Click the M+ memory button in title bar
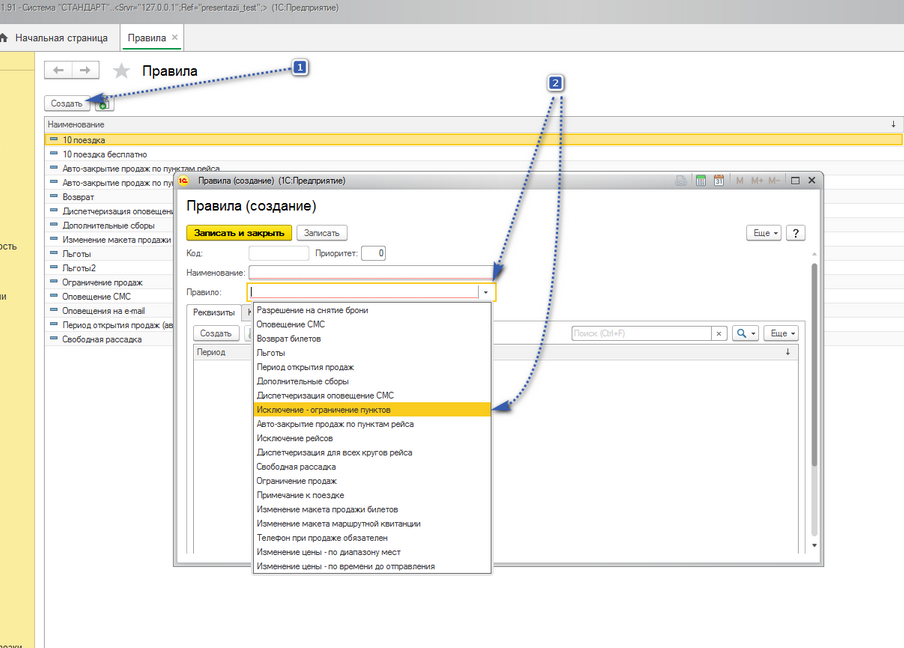 (755, 181)
